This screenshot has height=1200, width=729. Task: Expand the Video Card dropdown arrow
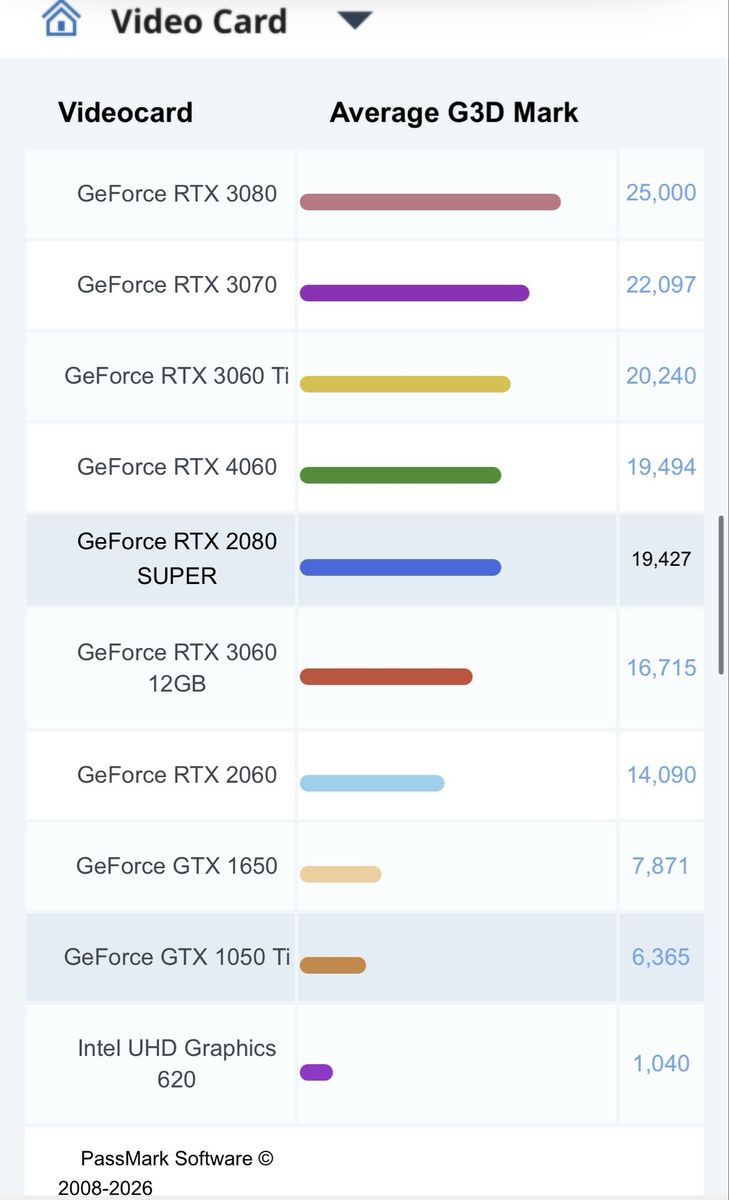(355, 20)
